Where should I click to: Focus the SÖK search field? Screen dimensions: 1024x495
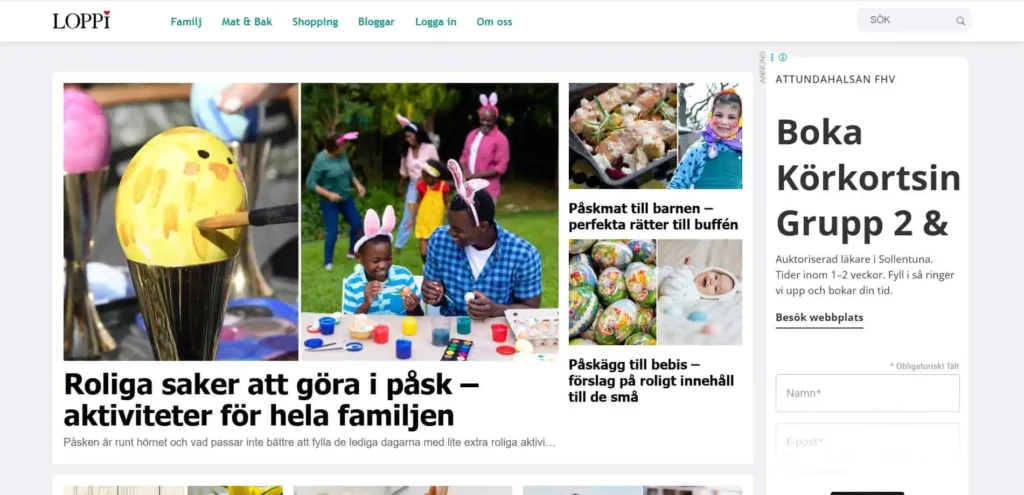(914, 20)
